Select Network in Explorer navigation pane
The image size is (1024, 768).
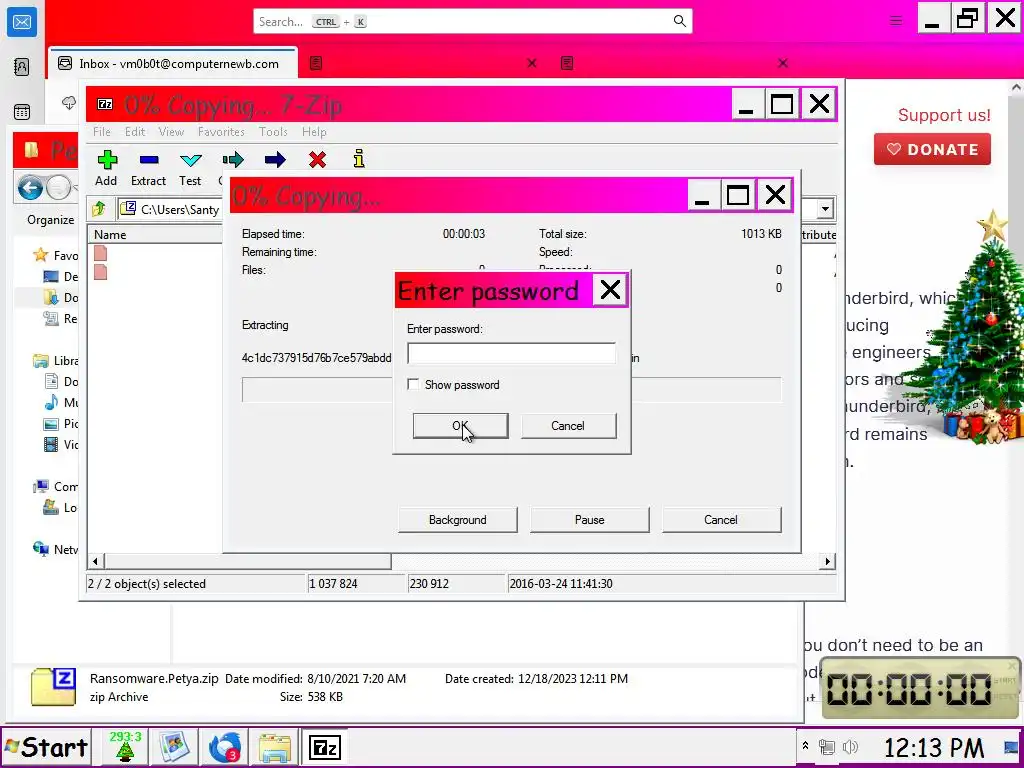(56, 549)
